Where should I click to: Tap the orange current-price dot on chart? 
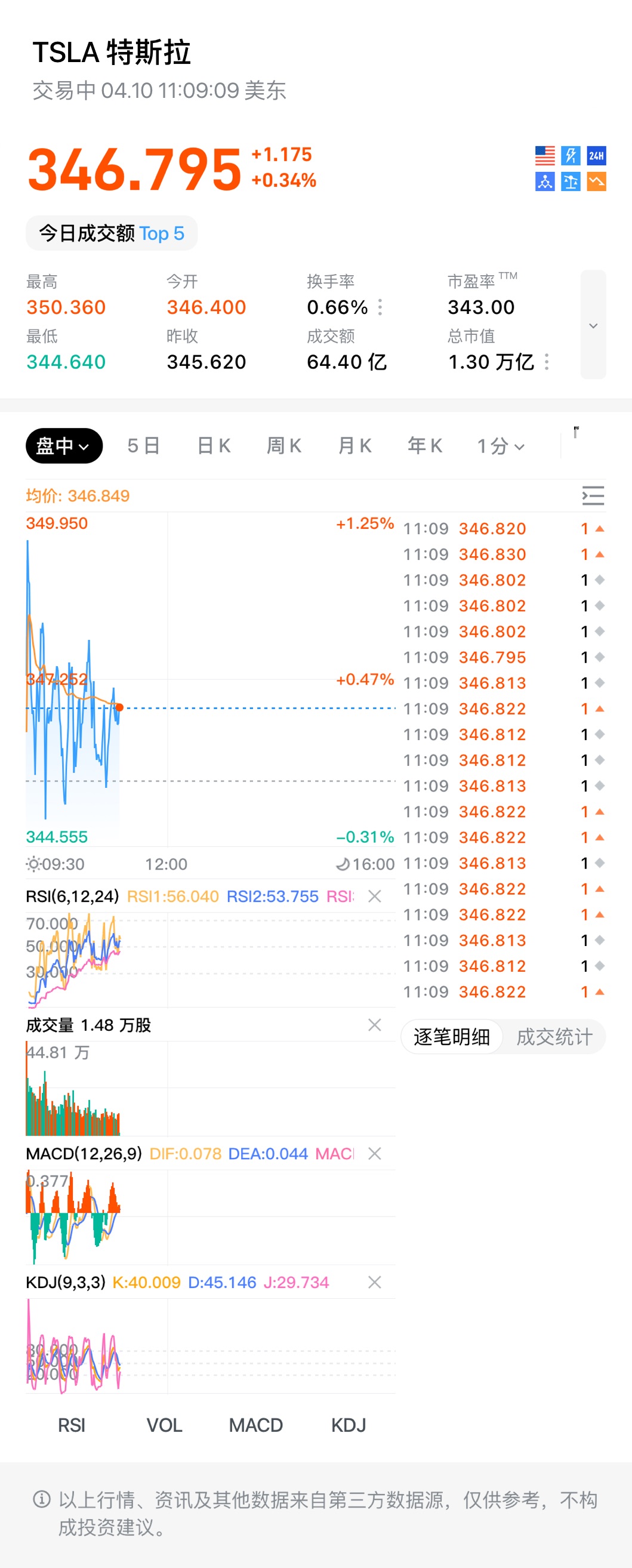point(119,707)
